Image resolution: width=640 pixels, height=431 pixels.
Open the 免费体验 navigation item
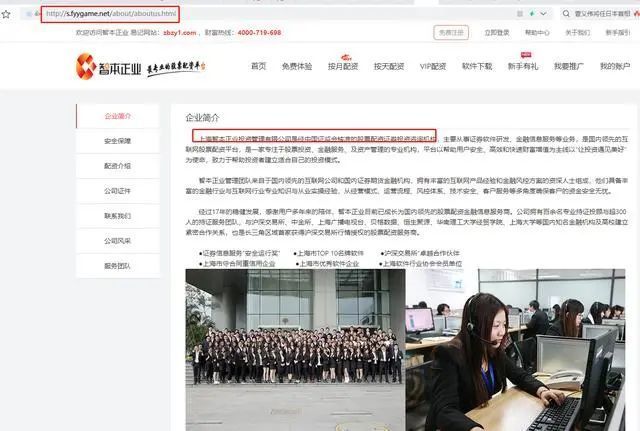(297, 66)
